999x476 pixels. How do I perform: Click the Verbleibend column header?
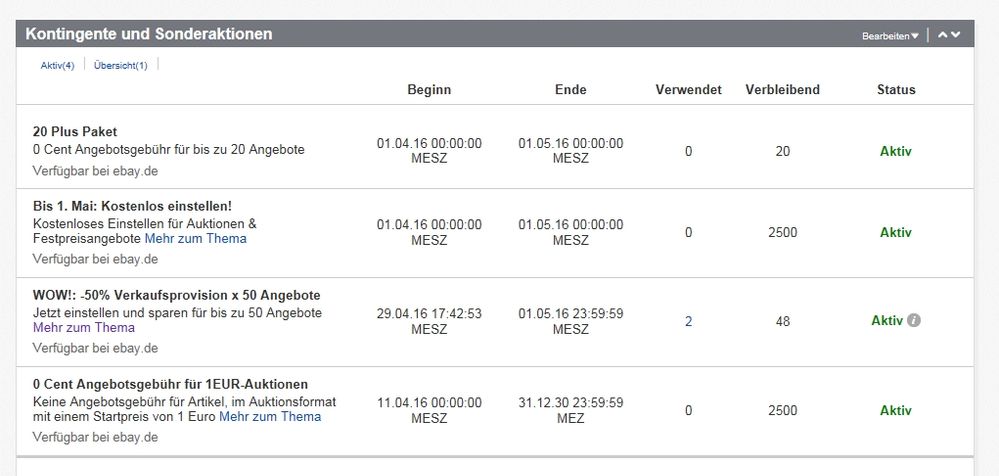click(x=782, y=90)
